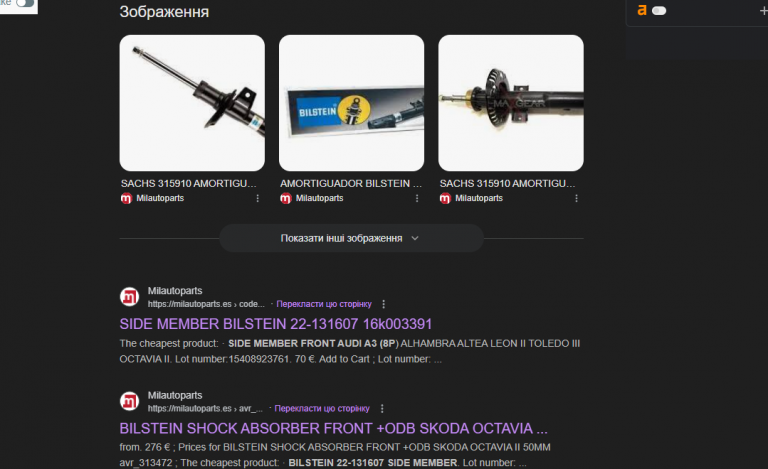This screenshot has width=768, height=469.
Task: Open options menu for third image result
Action: click(576, 198)
